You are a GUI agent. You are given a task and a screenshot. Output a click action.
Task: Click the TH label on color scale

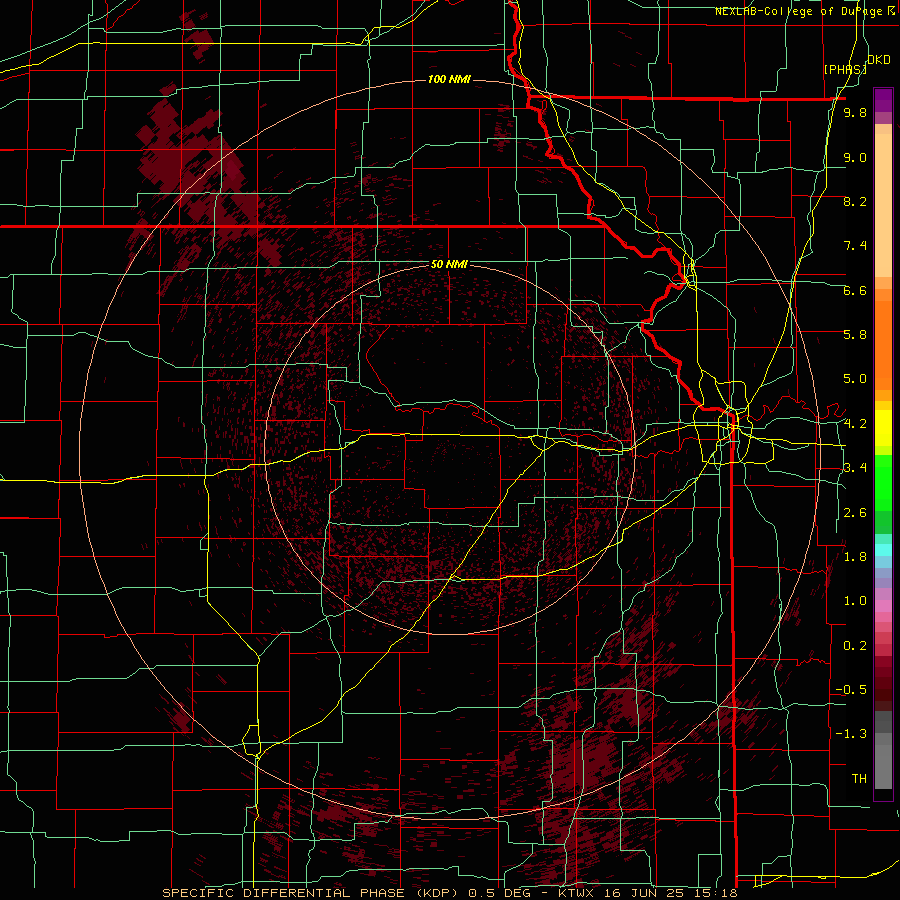click(x=859, y=778)
